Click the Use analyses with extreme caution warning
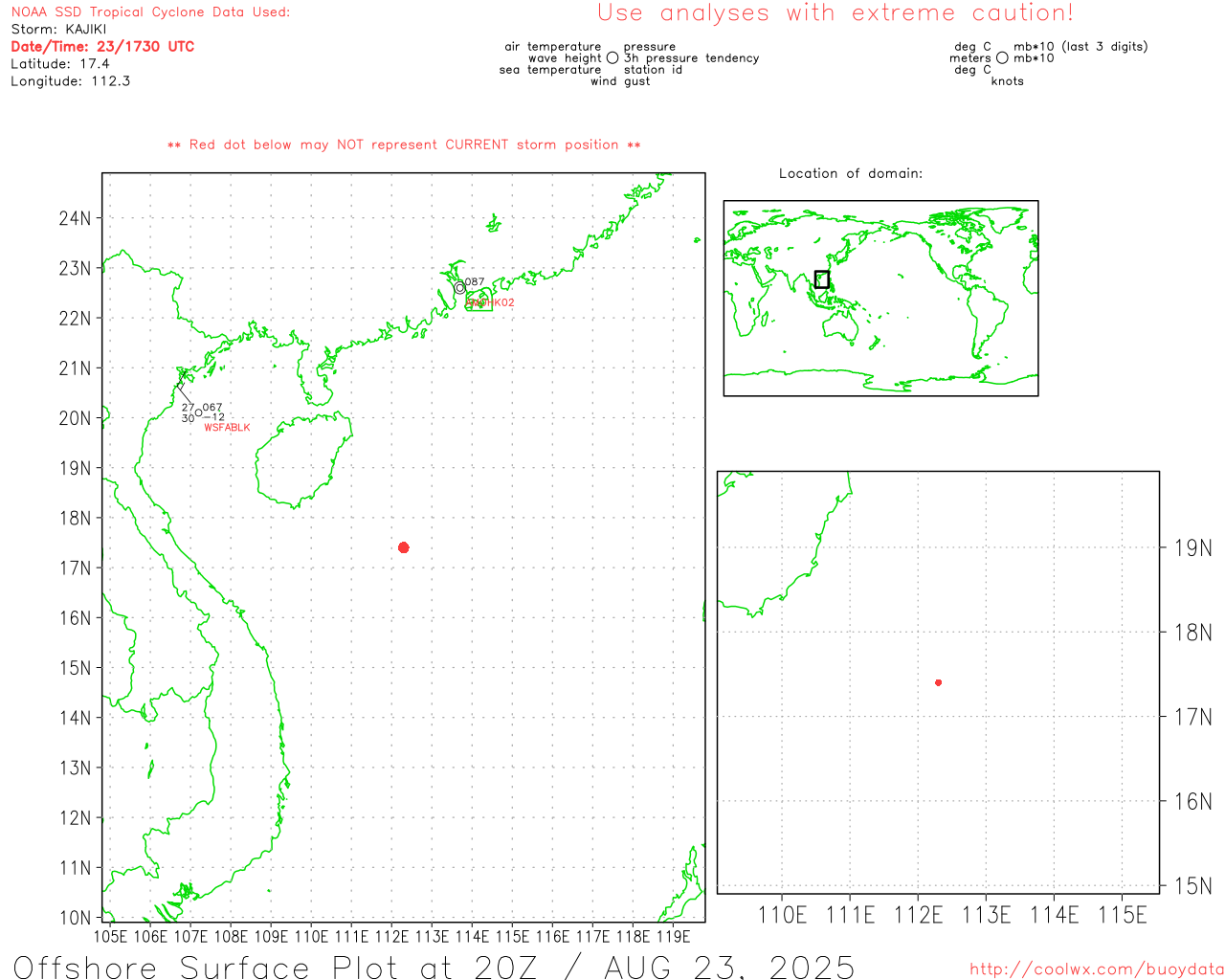The height and width of the screenshot is (980, 1225). click(835, 13)
